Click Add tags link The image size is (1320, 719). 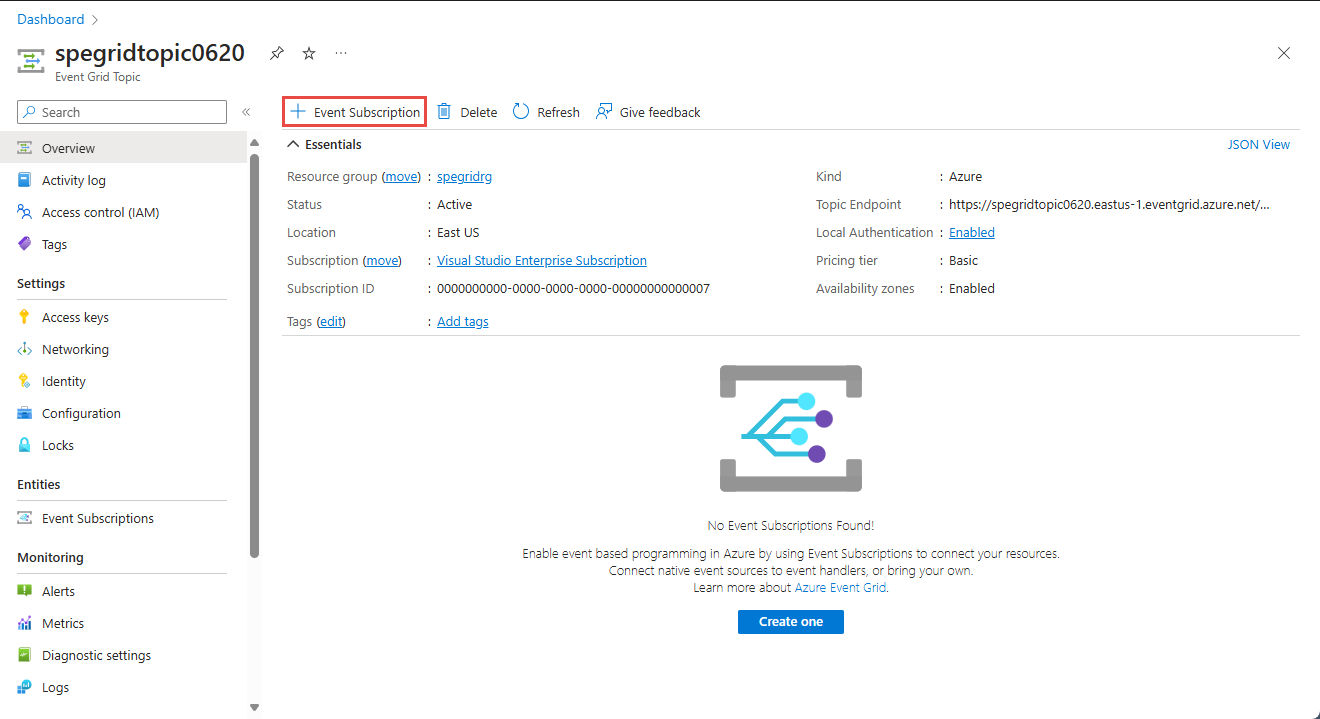point(463,321)
